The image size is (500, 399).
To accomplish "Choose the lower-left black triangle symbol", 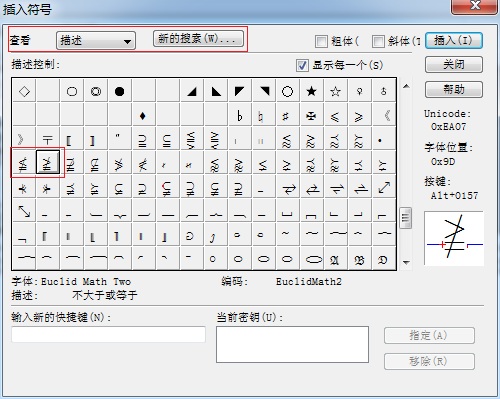I will [x=216, y=91].
